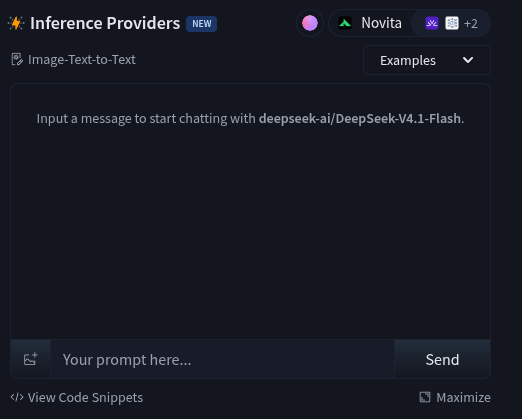Screen dimensions: 522x419
Task: Open View Code Snippets link
Action: (85, 397)
